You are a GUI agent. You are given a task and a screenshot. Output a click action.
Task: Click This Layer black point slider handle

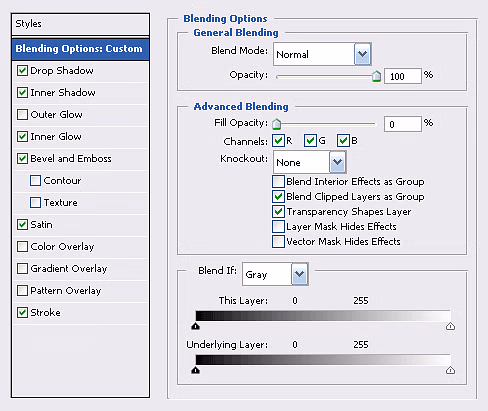pyautogui.click(x=196, y=326)
